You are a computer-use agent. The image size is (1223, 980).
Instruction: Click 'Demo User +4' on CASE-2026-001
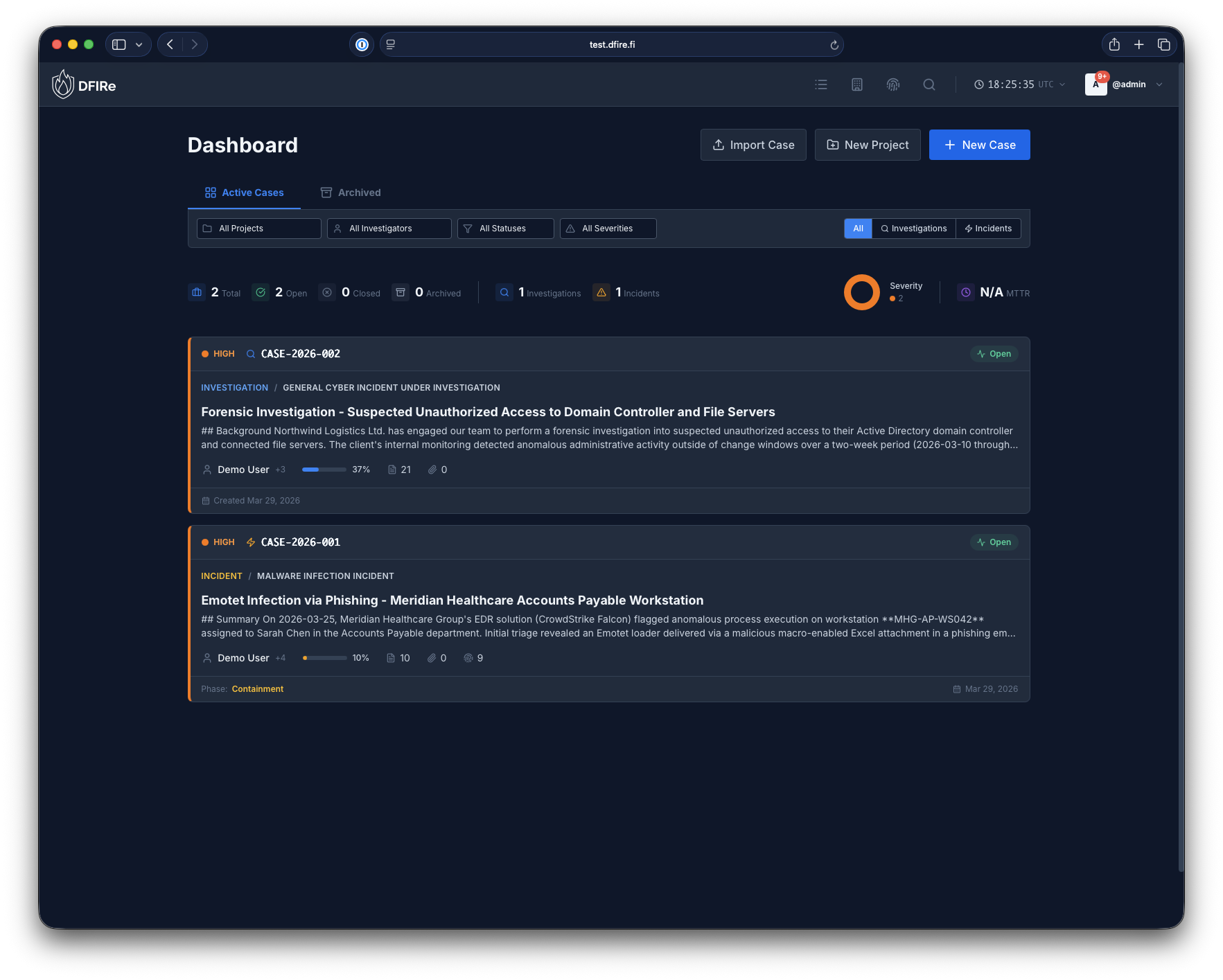point(244,658)
